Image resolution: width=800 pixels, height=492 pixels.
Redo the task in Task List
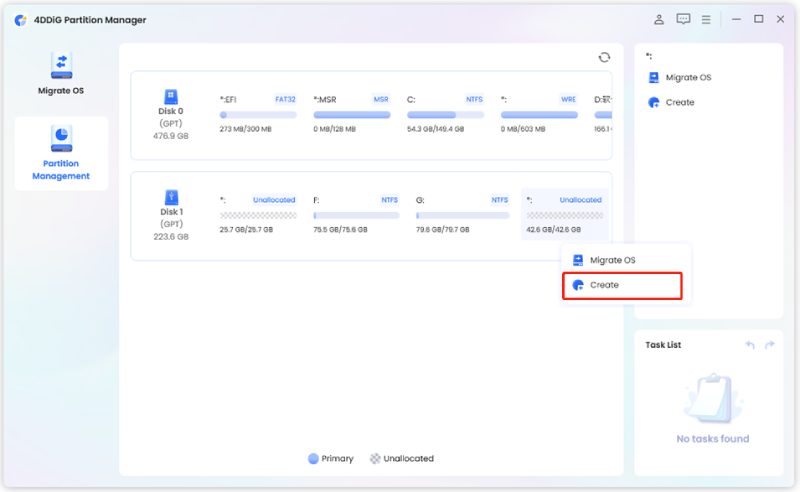pos(769,345)
